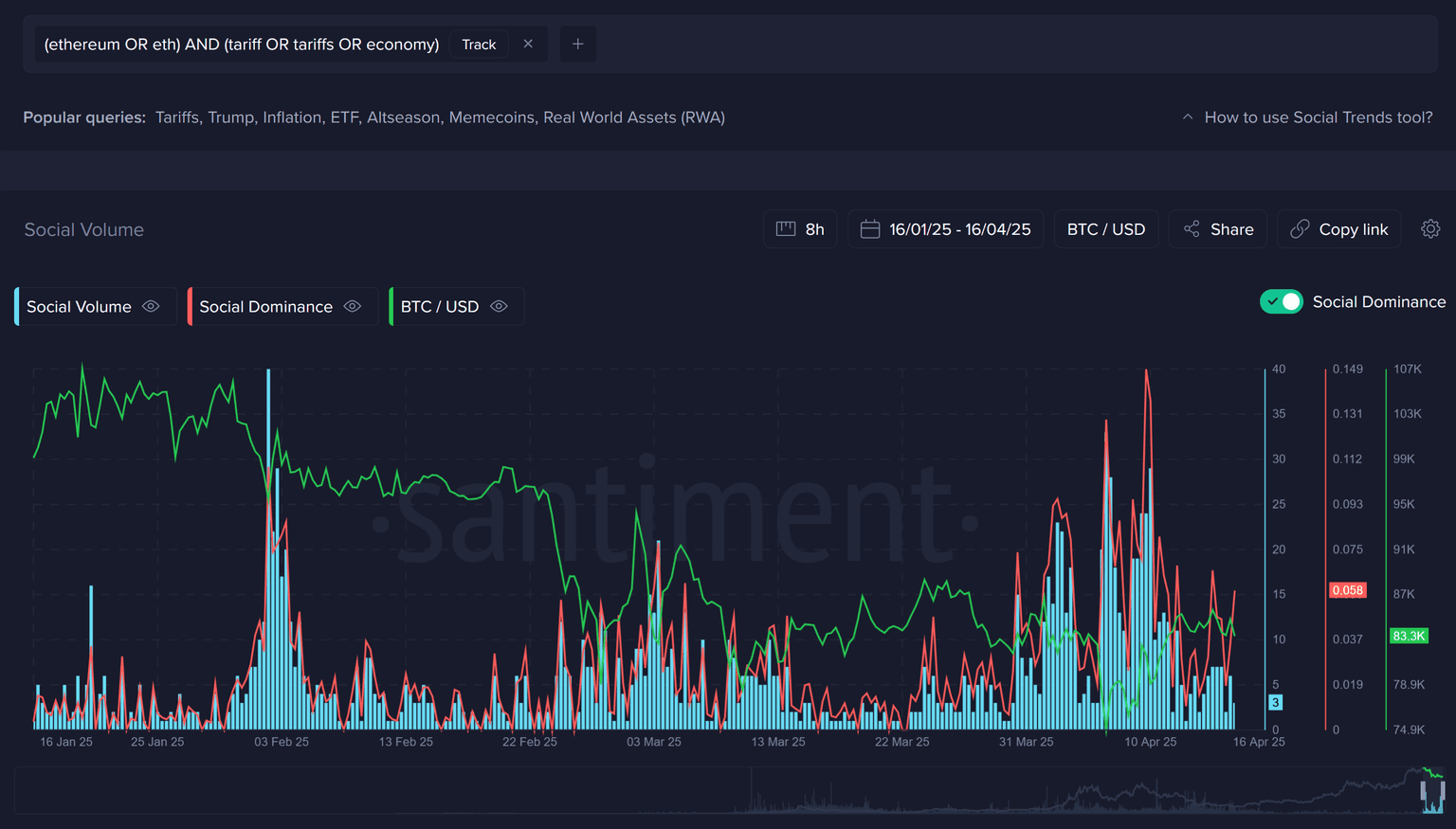Select the Memecoins popular query

[x=491, y=117]
